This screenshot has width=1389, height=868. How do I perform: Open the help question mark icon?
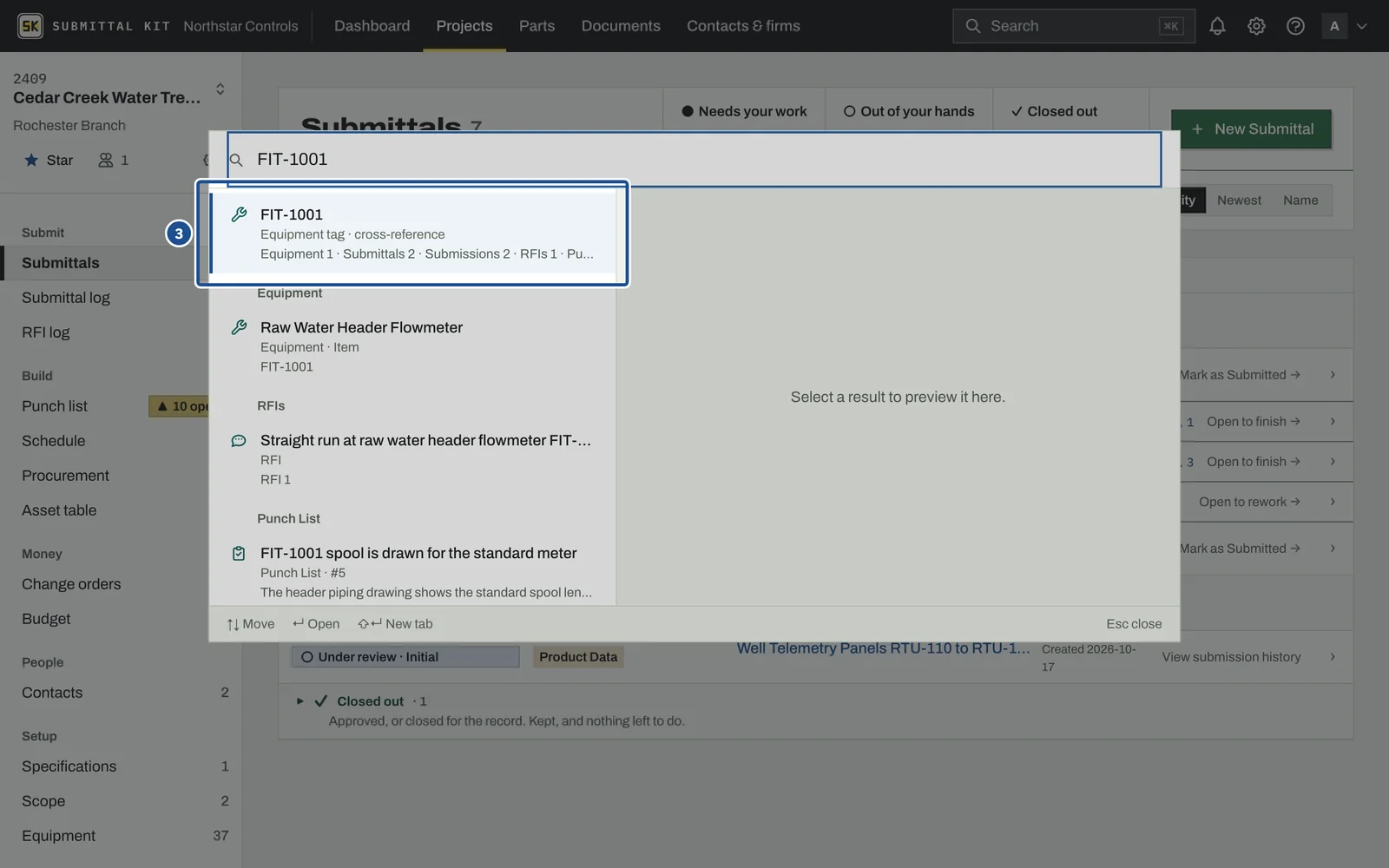1295,26
